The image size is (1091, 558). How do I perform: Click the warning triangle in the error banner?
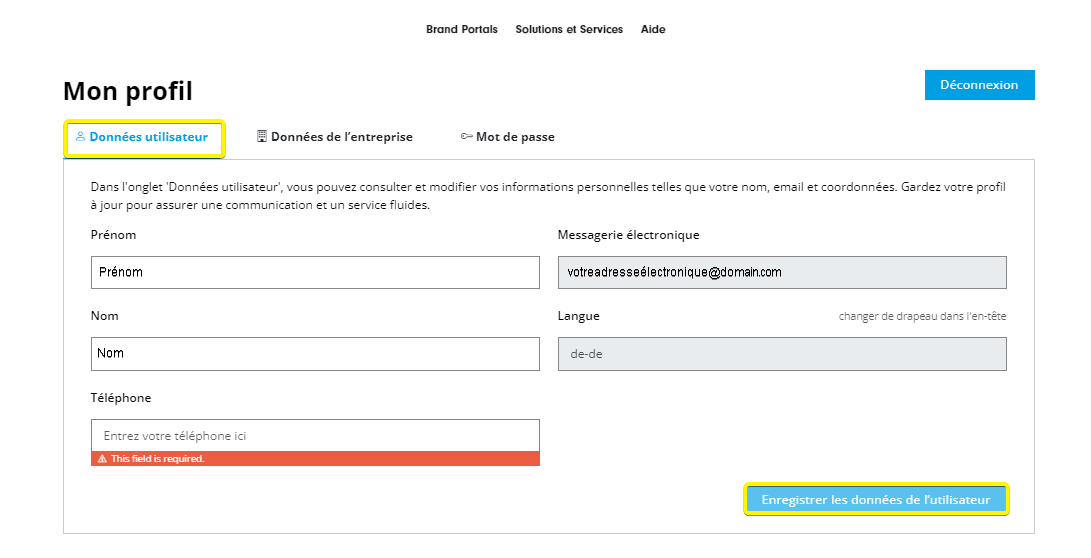[x=102, y=459]
